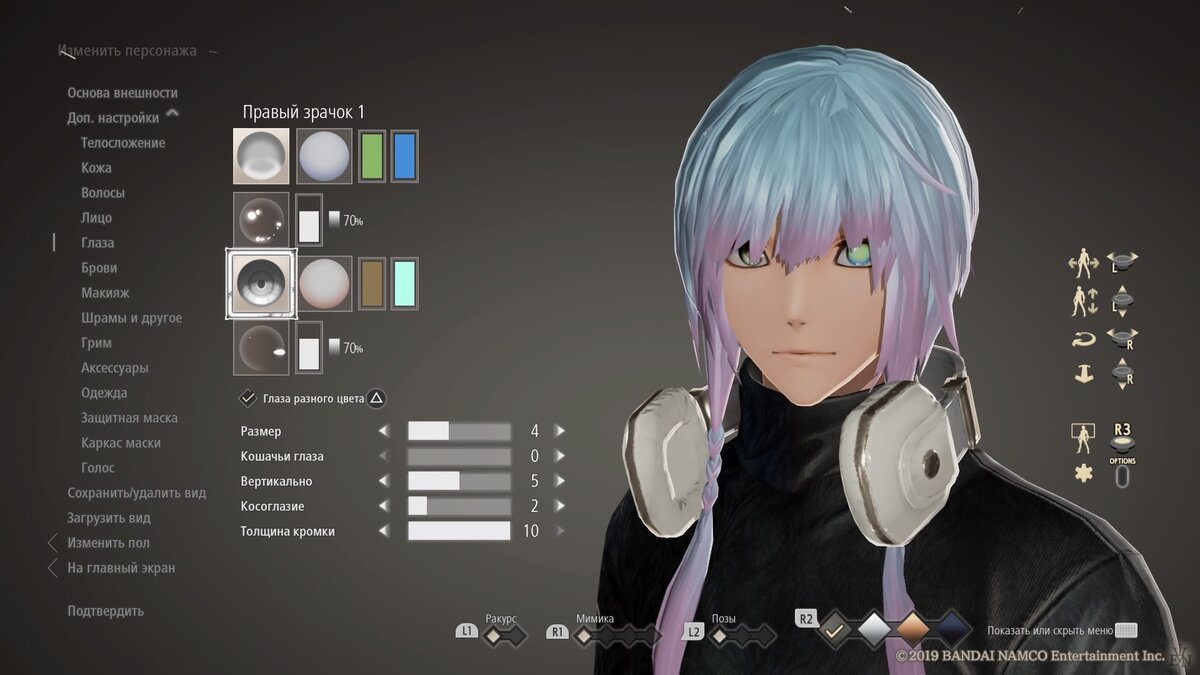Increase the 'Косоглазие' value
Viewport: 1200px width, 675px height.
[x=560, y=506]
